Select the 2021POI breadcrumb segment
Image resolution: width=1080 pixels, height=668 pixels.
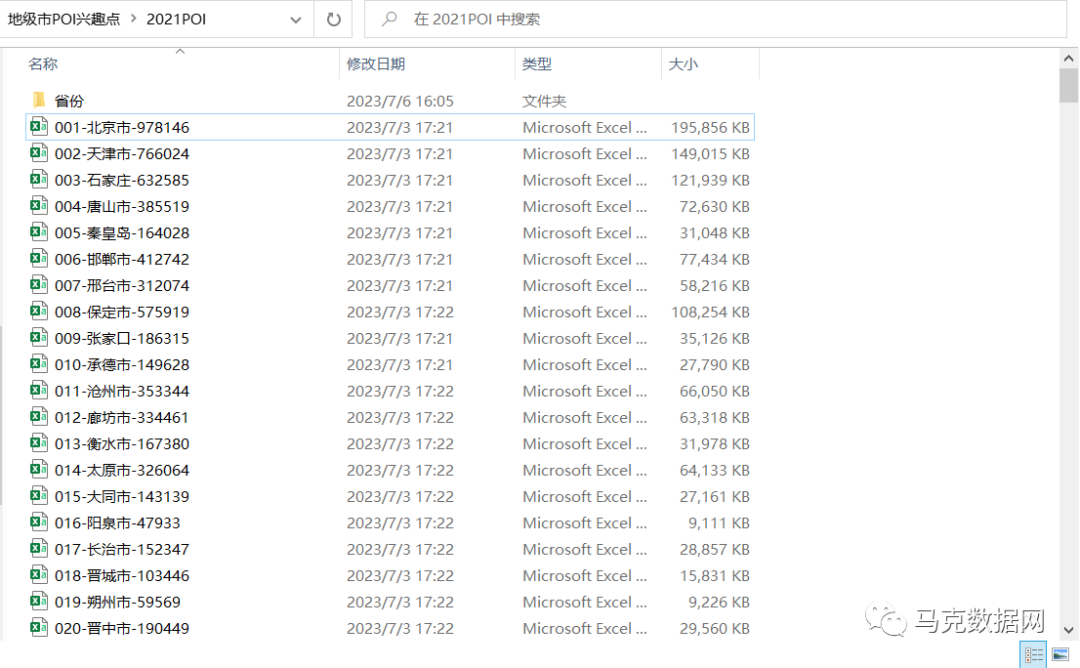click(x=176, y=19)
